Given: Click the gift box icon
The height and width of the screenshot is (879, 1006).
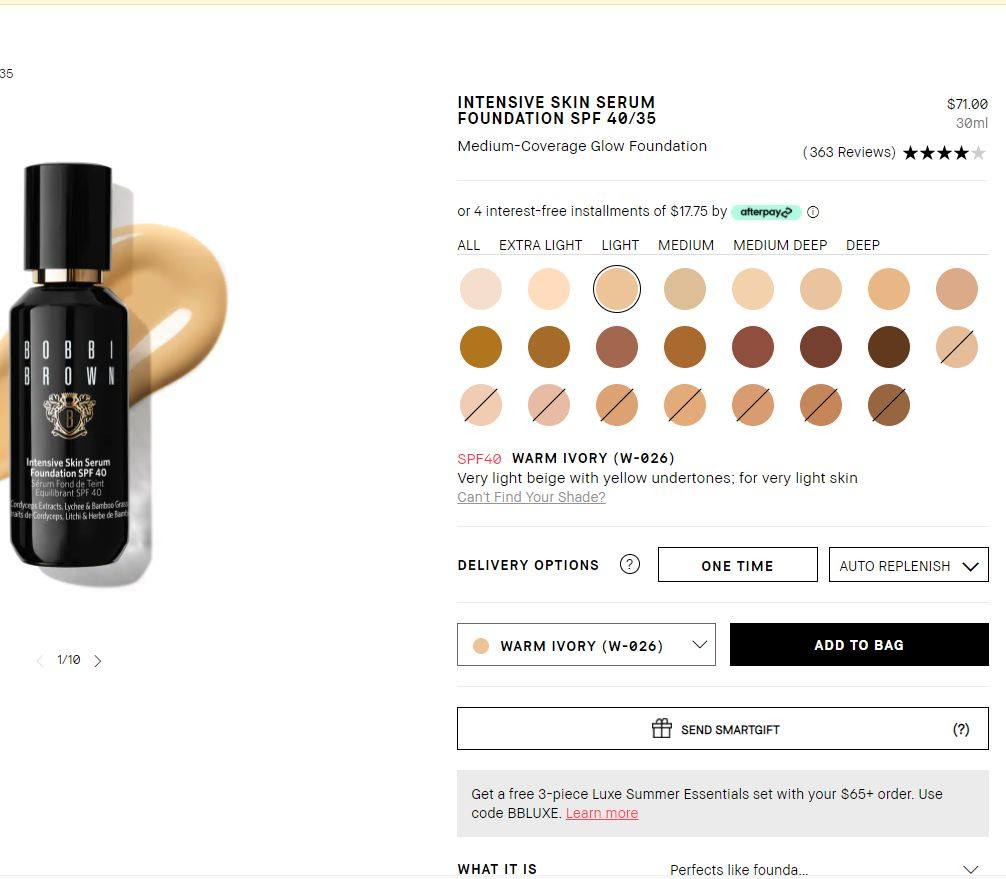Looking at the screenshot, I should point(661,728).
